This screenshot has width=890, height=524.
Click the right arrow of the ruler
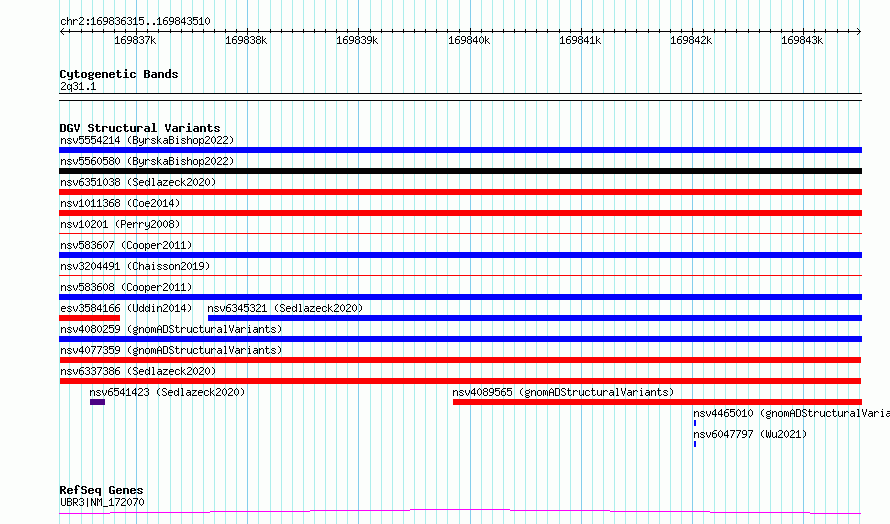click(859, 31)
